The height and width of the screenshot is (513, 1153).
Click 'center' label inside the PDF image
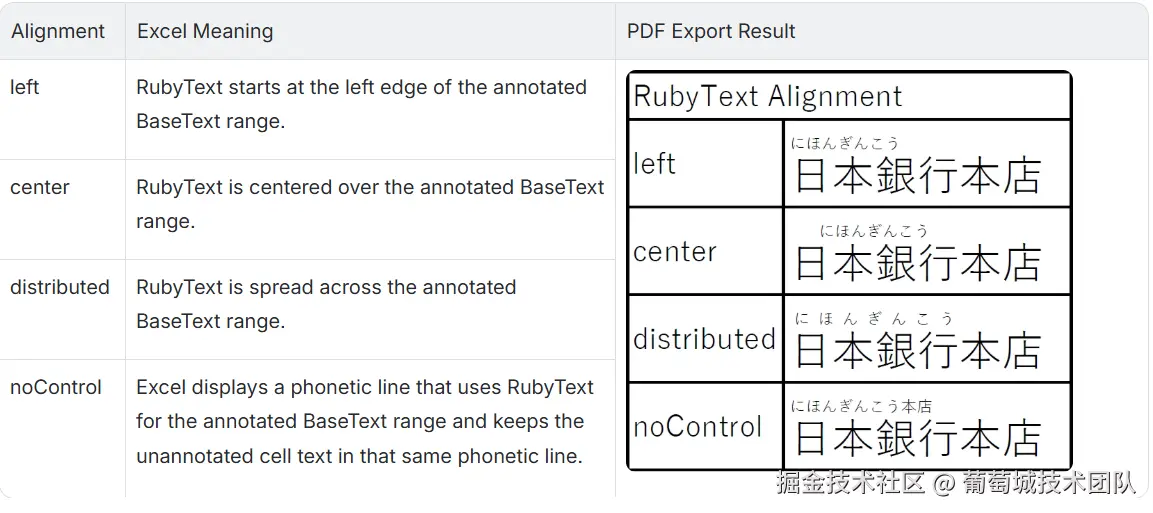point(674,251)
